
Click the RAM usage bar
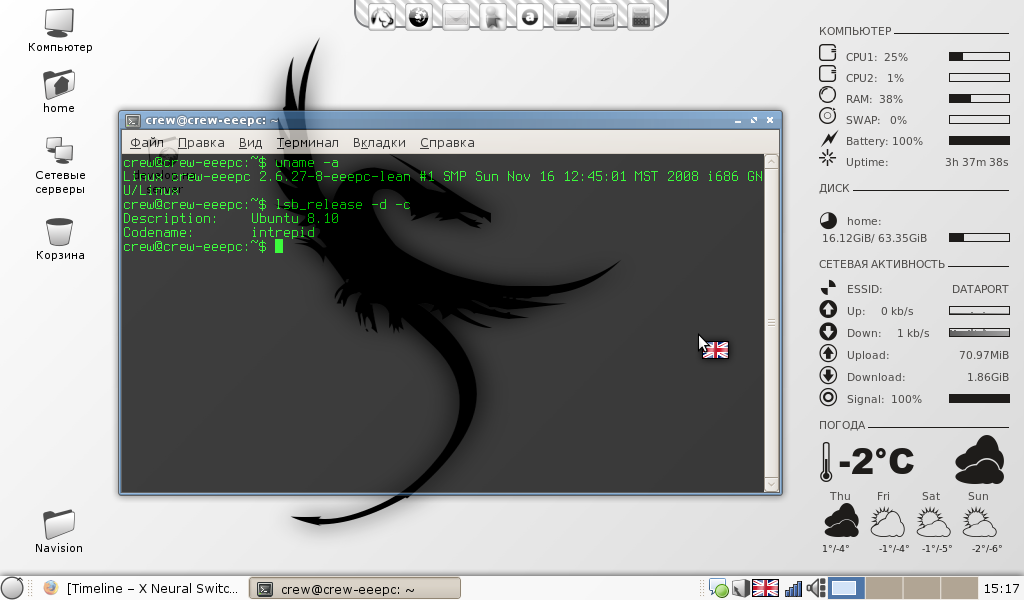979,99
